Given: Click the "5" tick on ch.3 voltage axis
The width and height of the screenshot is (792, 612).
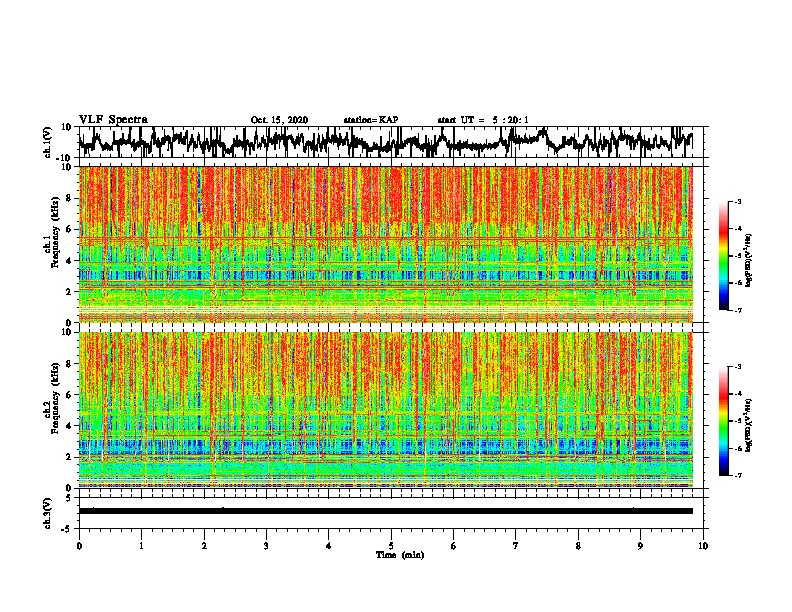Looking at the screenshot, I should pyautogui.click(x=69, y=498).
